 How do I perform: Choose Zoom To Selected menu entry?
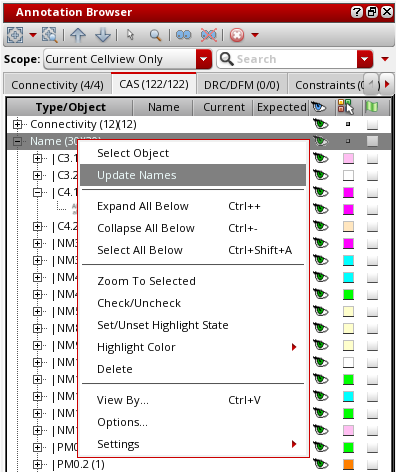[x=193, y=281]
